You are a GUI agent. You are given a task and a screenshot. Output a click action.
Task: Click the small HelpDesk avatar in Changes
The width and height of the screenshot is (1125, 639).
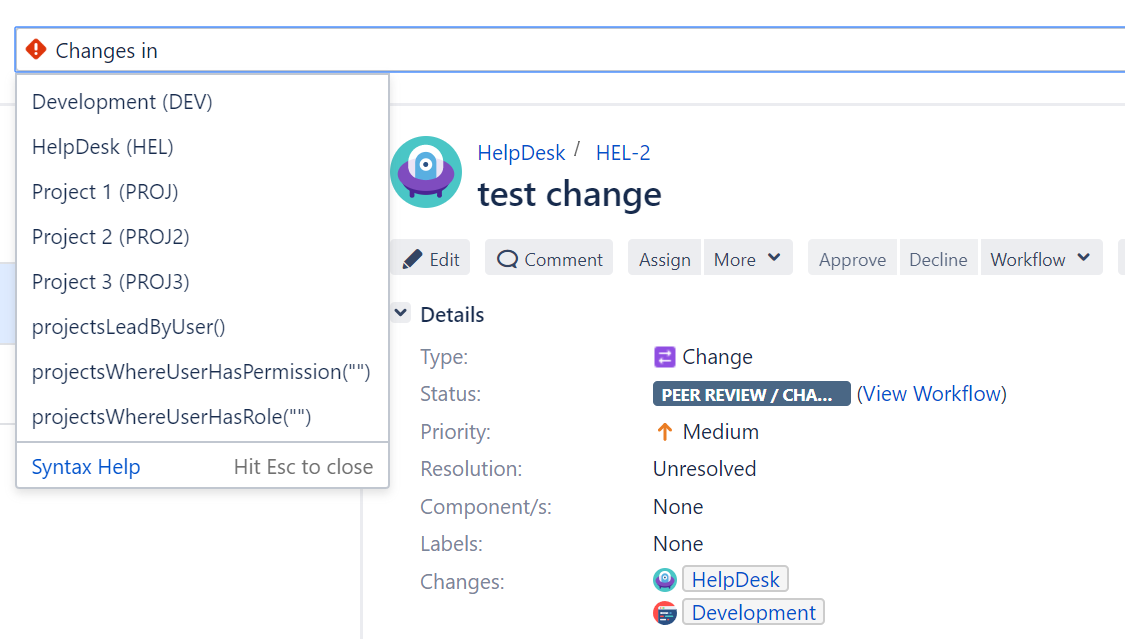click(x=664, y=579)
